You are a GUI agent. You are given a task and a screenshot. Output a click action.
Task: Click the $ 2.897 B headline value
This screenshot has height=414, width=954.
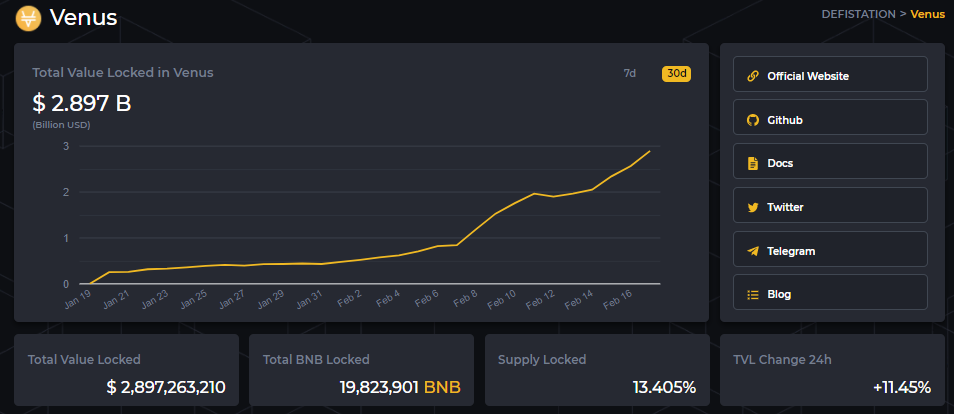pyautogui.click(x=82, y=104)
